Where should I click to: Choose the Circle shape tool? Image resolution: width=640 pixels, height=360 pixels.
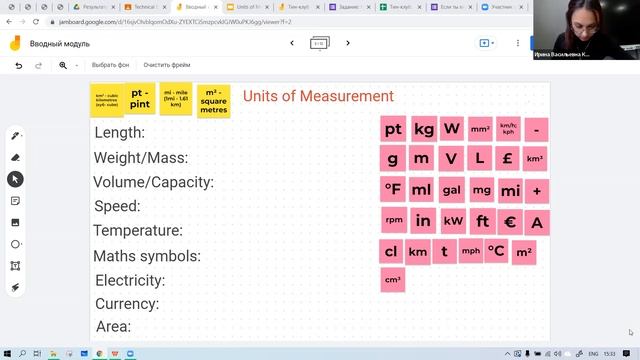click(15, 244)
